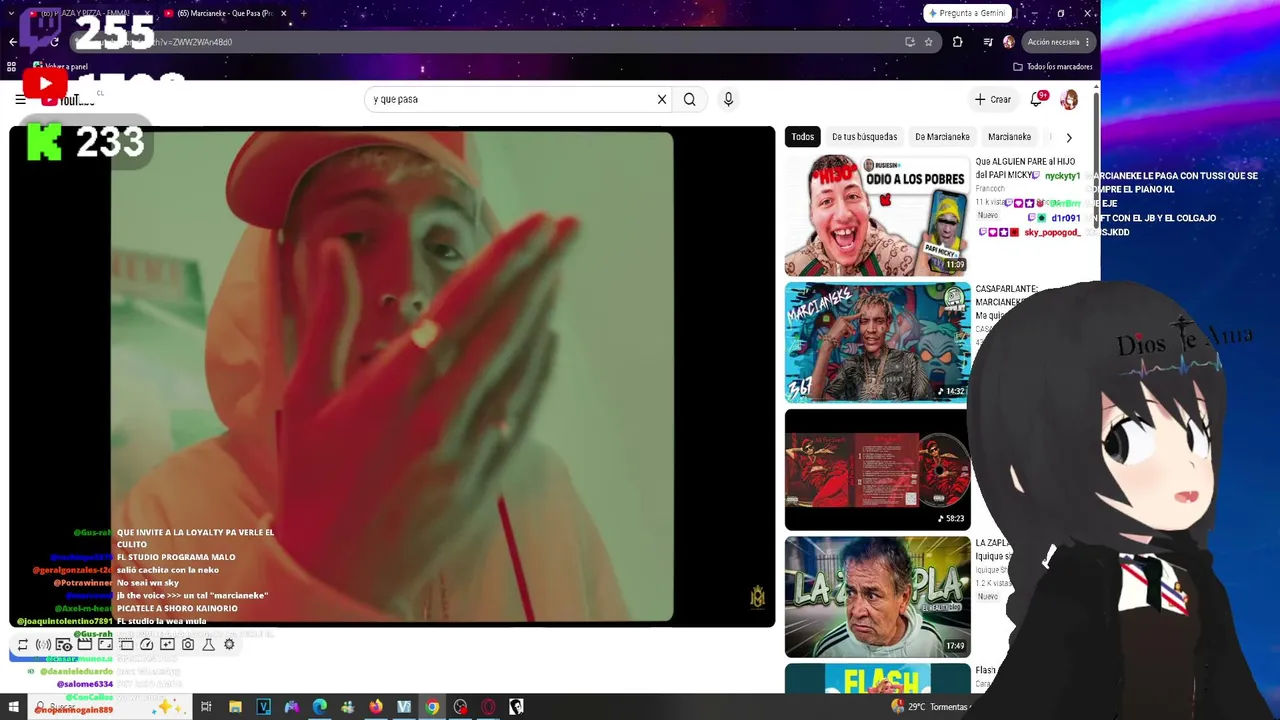Click the clapperboard icon in overlay toolbar

tap(85, 645)
